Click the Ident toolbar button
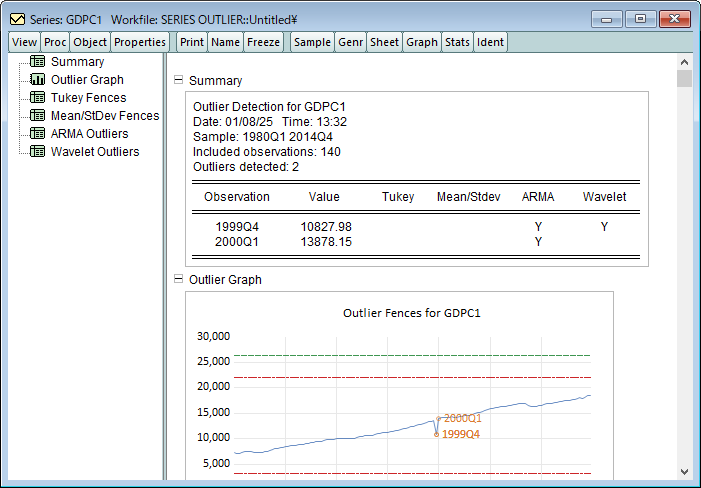The width and height of the screenshot is (701, 488). (490, 42)
